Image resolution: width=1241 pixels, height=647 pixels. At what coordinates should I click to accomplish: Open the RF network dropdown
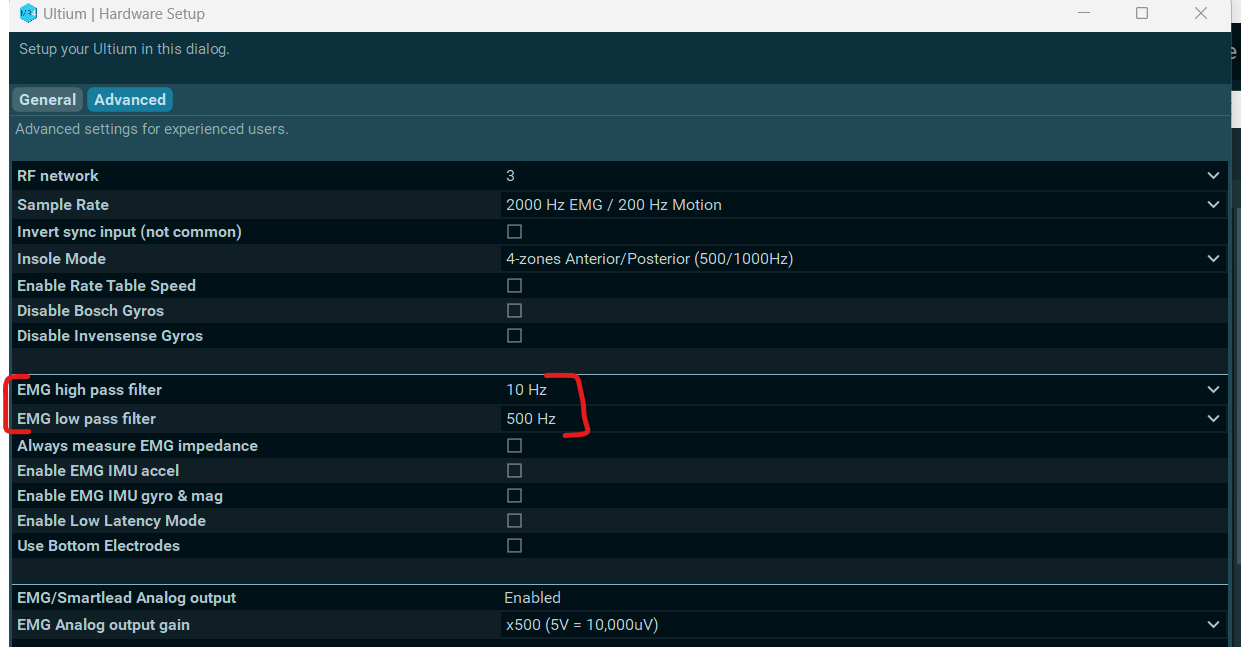[x=863, y=176]
